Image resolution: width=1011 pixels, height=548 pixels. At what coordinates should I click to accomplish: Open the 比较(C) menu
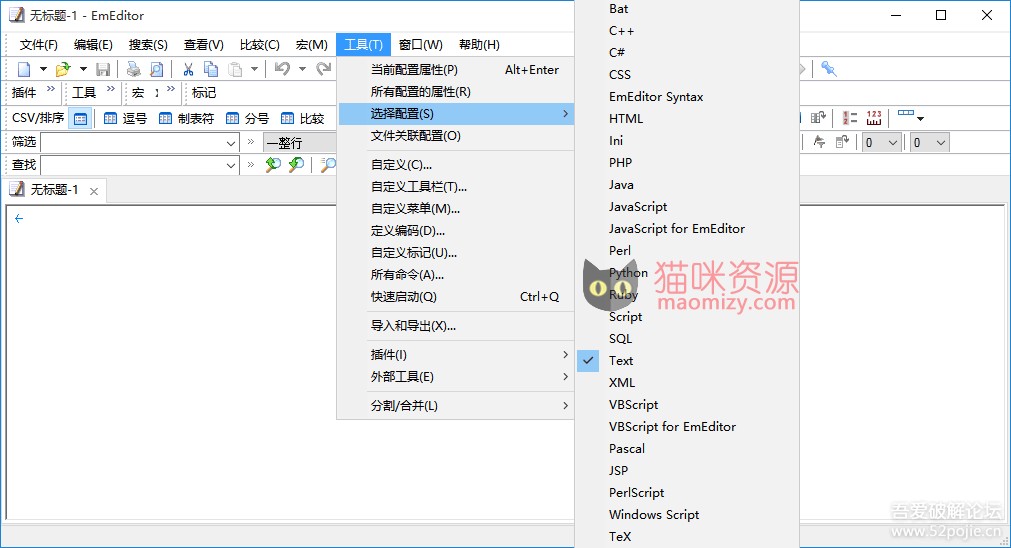[259, 44]
